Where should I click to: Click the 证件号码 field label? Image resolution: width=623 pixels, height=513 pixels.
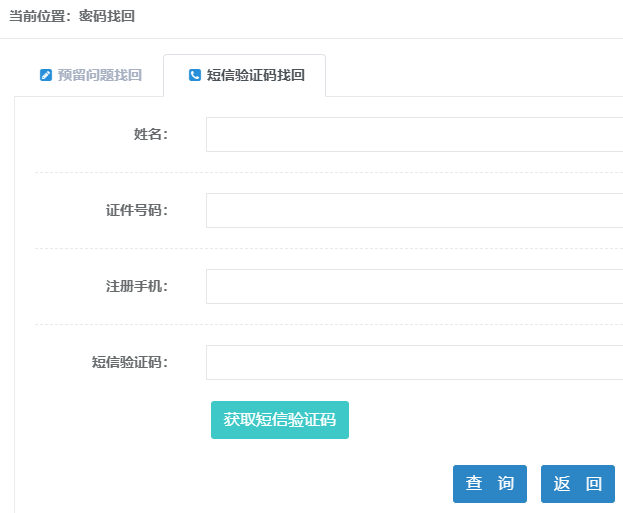(x=136, y=210)
